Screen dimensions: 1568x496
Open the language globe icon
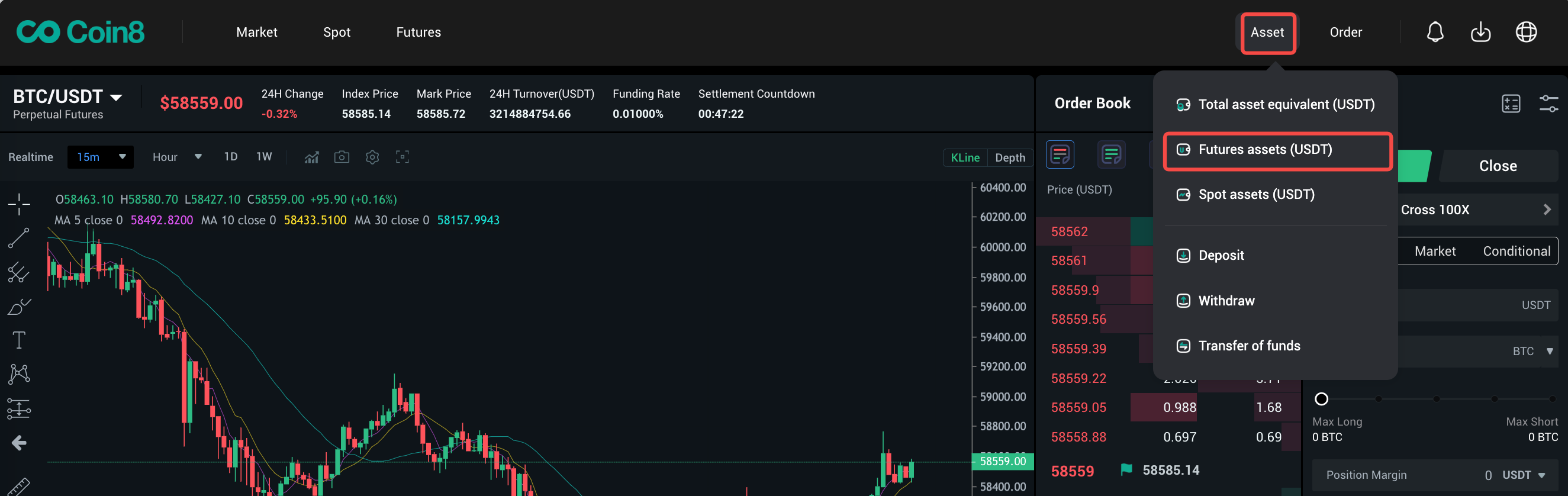click(x=1526, y=32)
